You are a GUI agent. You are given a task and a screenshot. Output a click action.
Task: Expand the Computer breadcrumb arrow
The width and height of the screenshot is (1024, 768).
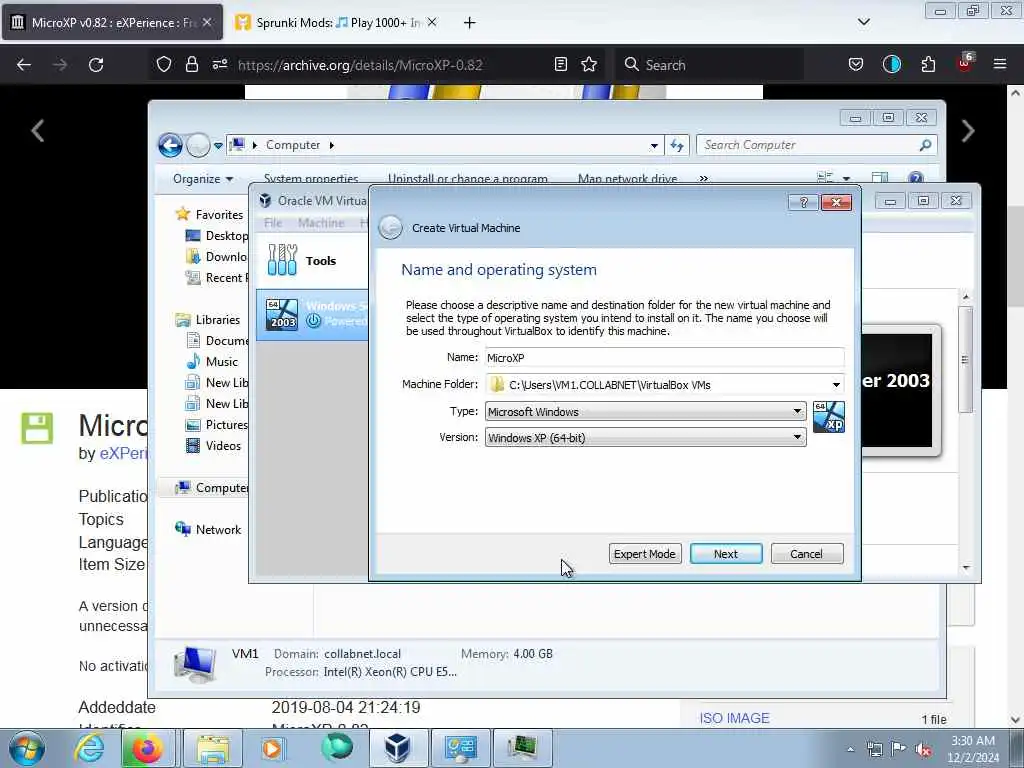point(332,145)
